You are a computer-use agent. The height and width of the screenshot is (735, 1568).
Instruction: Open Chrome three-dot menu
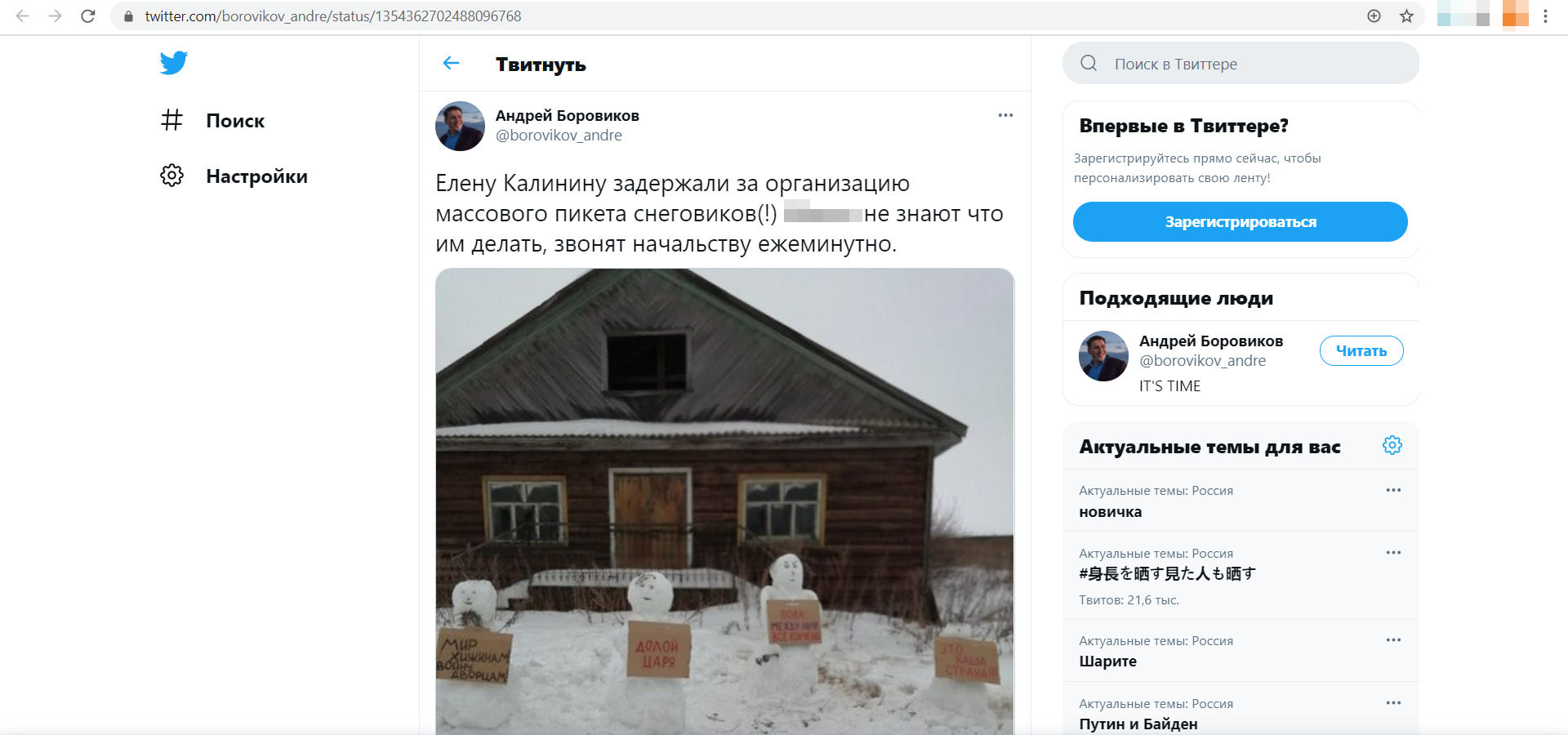[x=1545, y=16]
